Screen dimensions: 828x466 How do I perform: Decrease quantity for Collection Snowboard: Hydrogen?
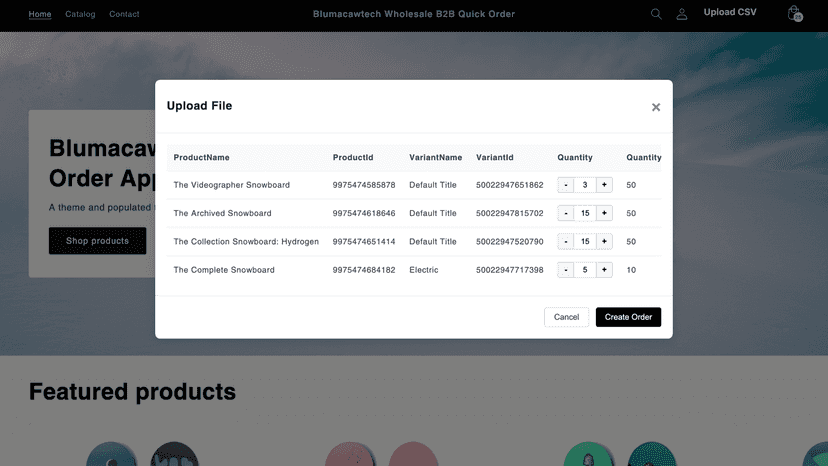click(x=566, y=241)
